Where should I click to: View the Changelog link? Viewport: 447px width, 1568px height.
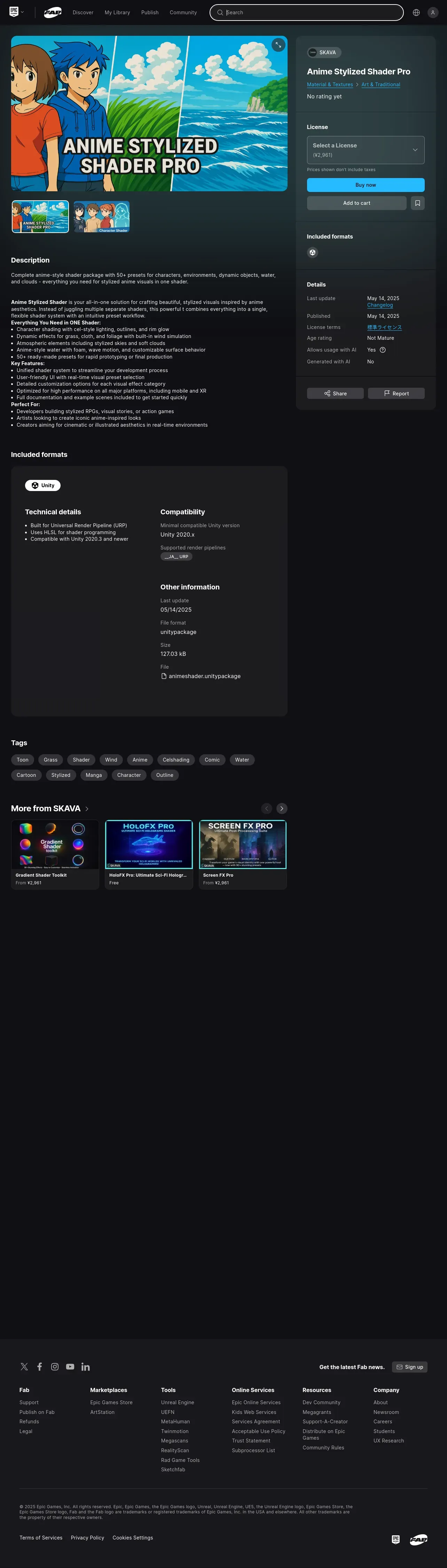[x=380, y=305]
